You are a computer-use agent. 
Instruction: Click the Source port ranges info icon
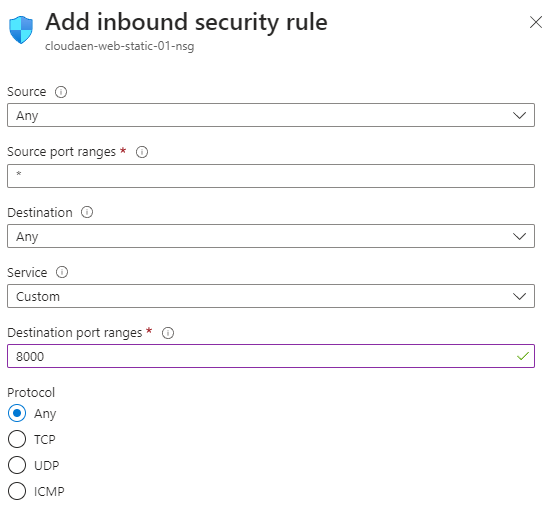pyautogui.click(x=142, y=152)
